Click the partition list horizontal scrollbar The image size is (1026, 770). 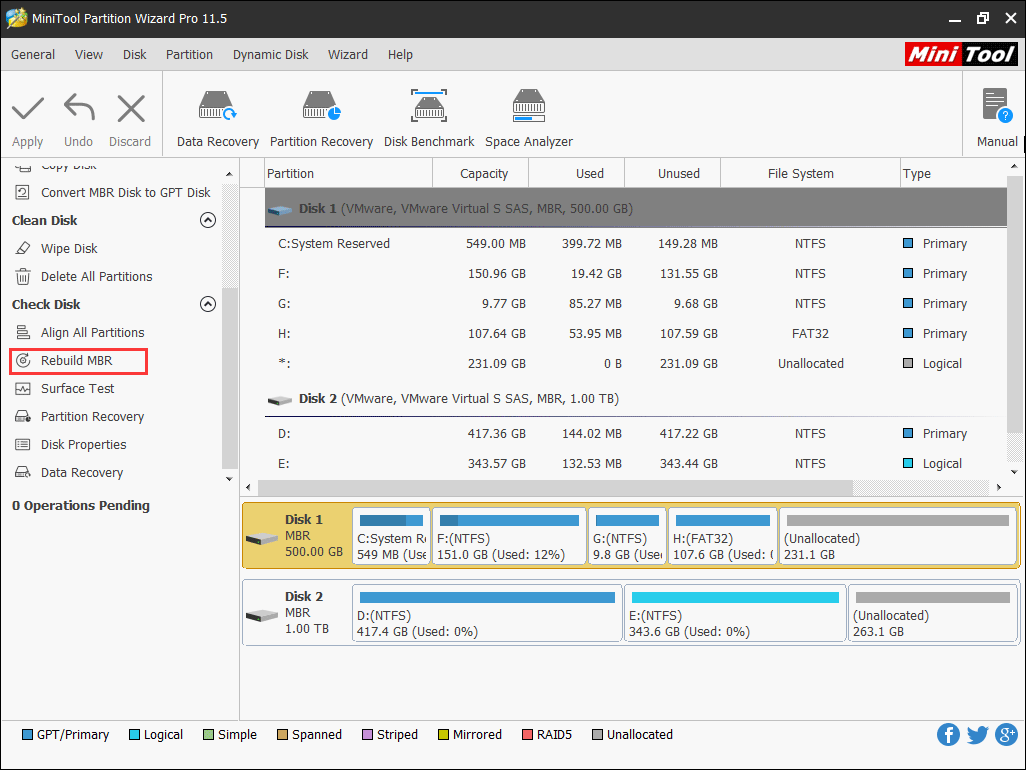coord(555,487)
